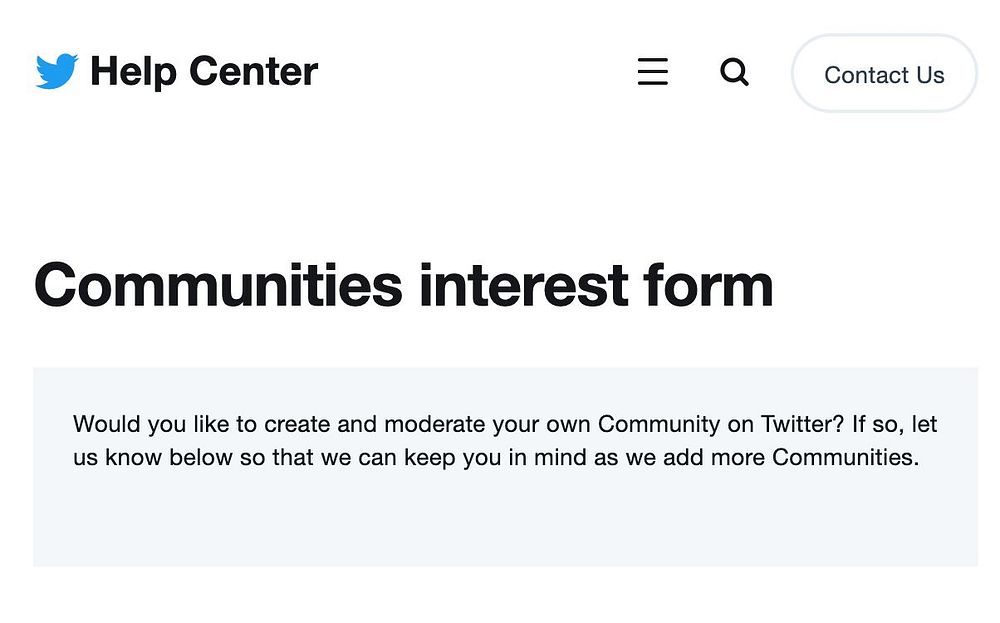Click the Communities interest form heading
Image resolution: width=1000 pixels, height=623 pixels.
coord(403,284)
